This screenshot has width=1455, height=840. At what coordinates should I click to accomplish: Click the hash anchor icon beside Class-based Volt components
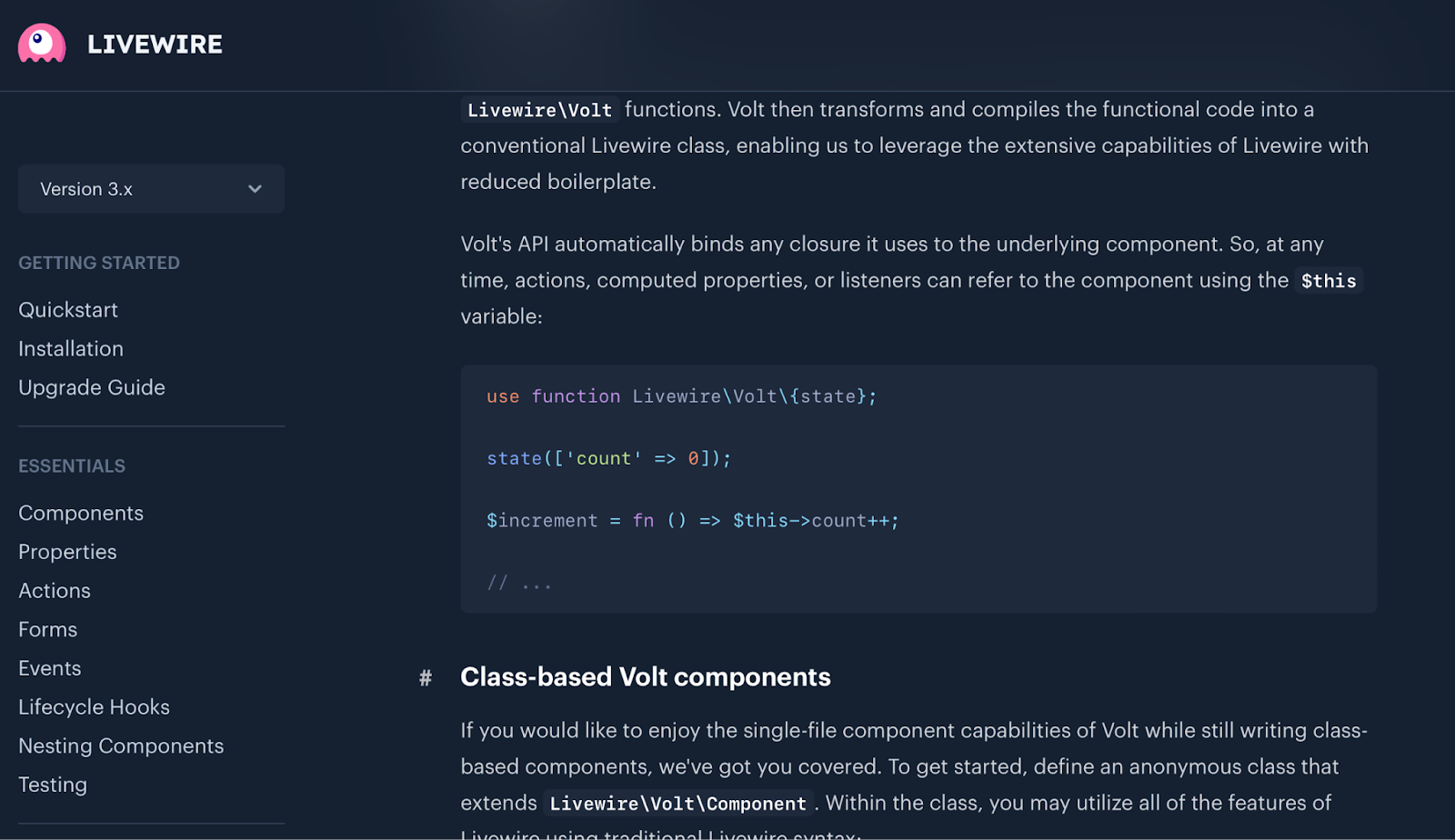click(x=425, y=677)
